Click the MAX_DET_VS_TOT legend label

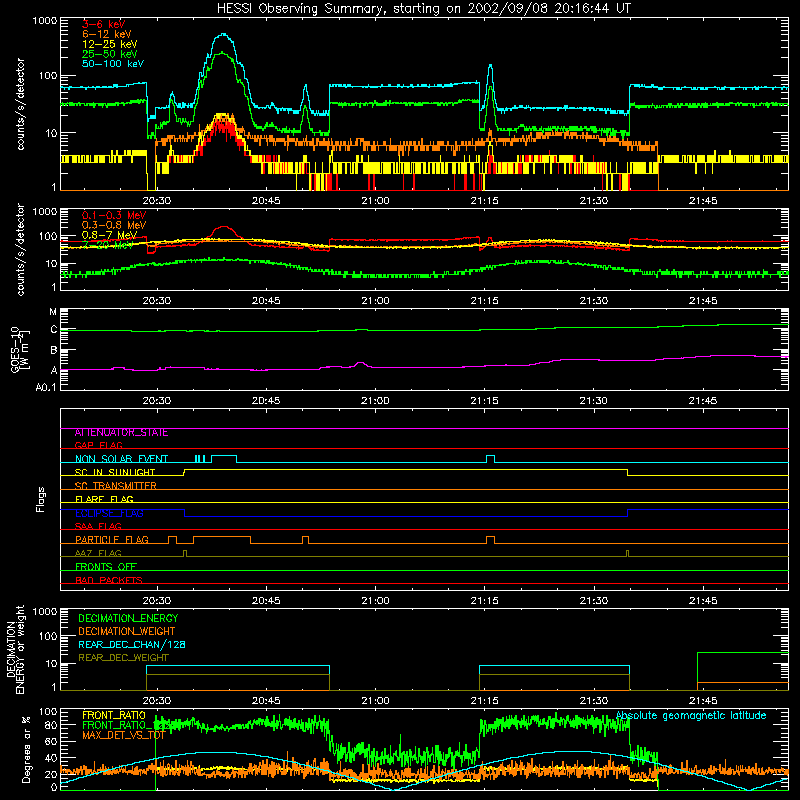pos(123,735)
